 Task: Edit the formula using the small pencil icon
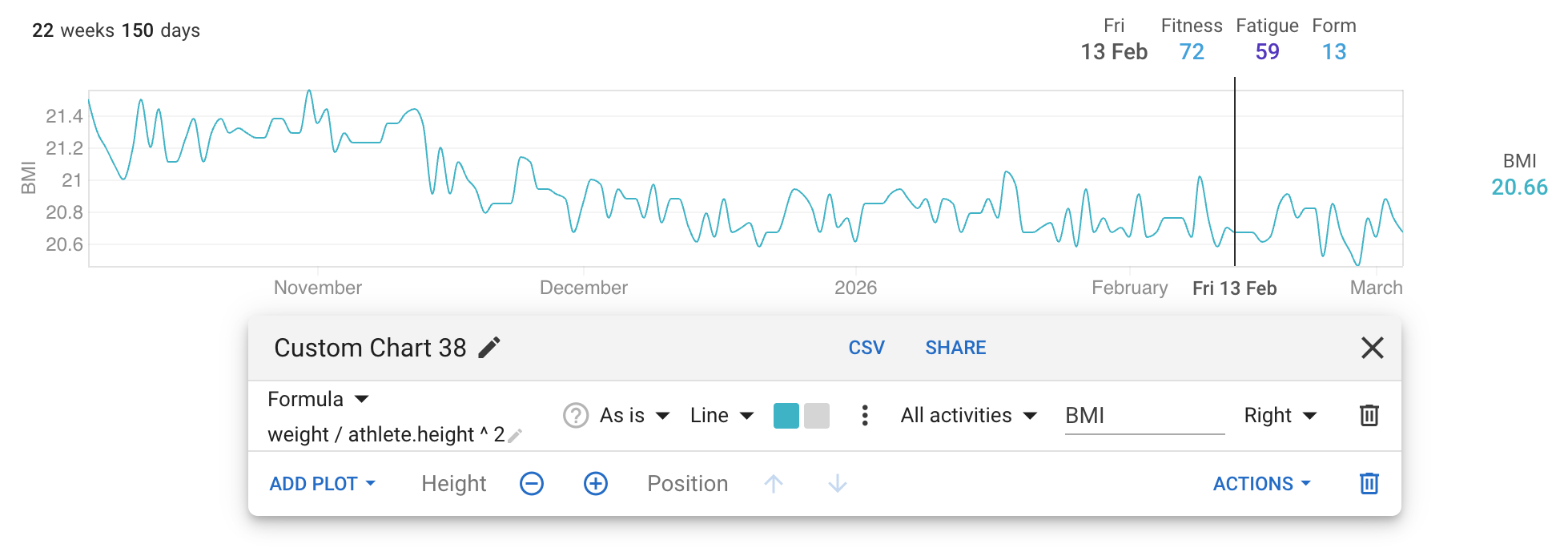(x=516, y=435)
